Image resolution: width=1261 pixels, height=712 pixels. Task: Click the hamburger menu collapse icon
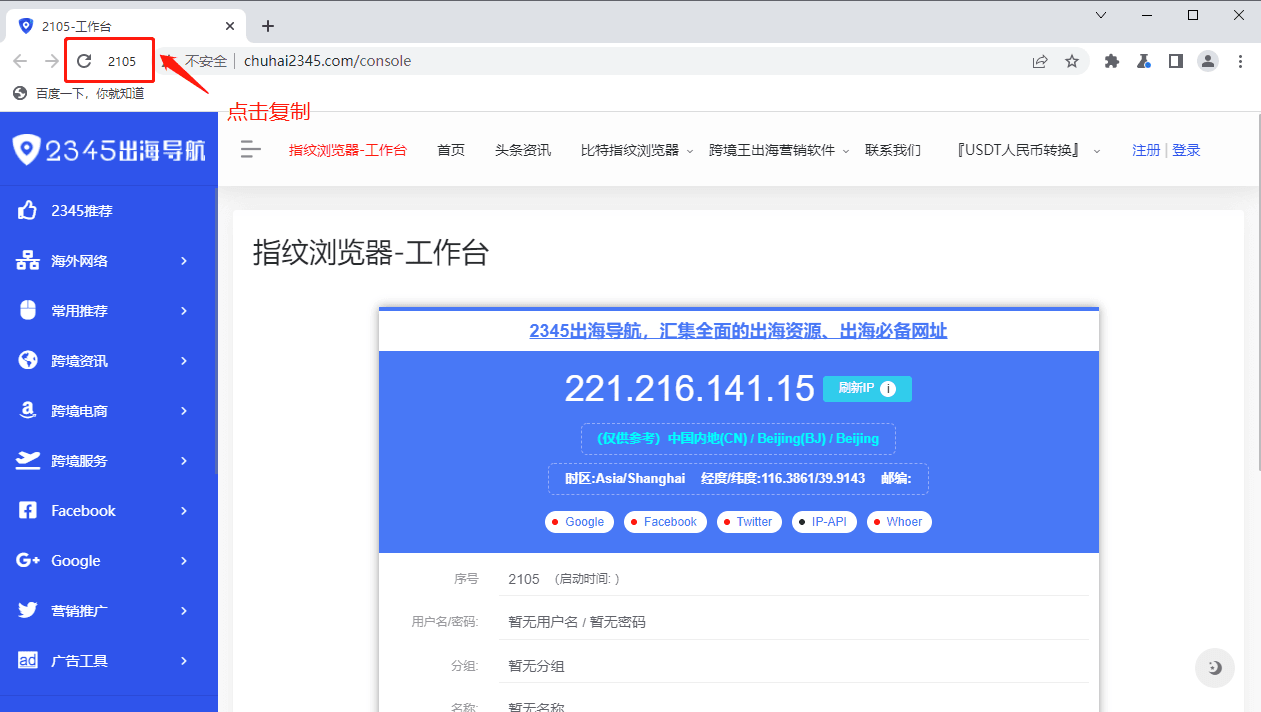point(251,150)
